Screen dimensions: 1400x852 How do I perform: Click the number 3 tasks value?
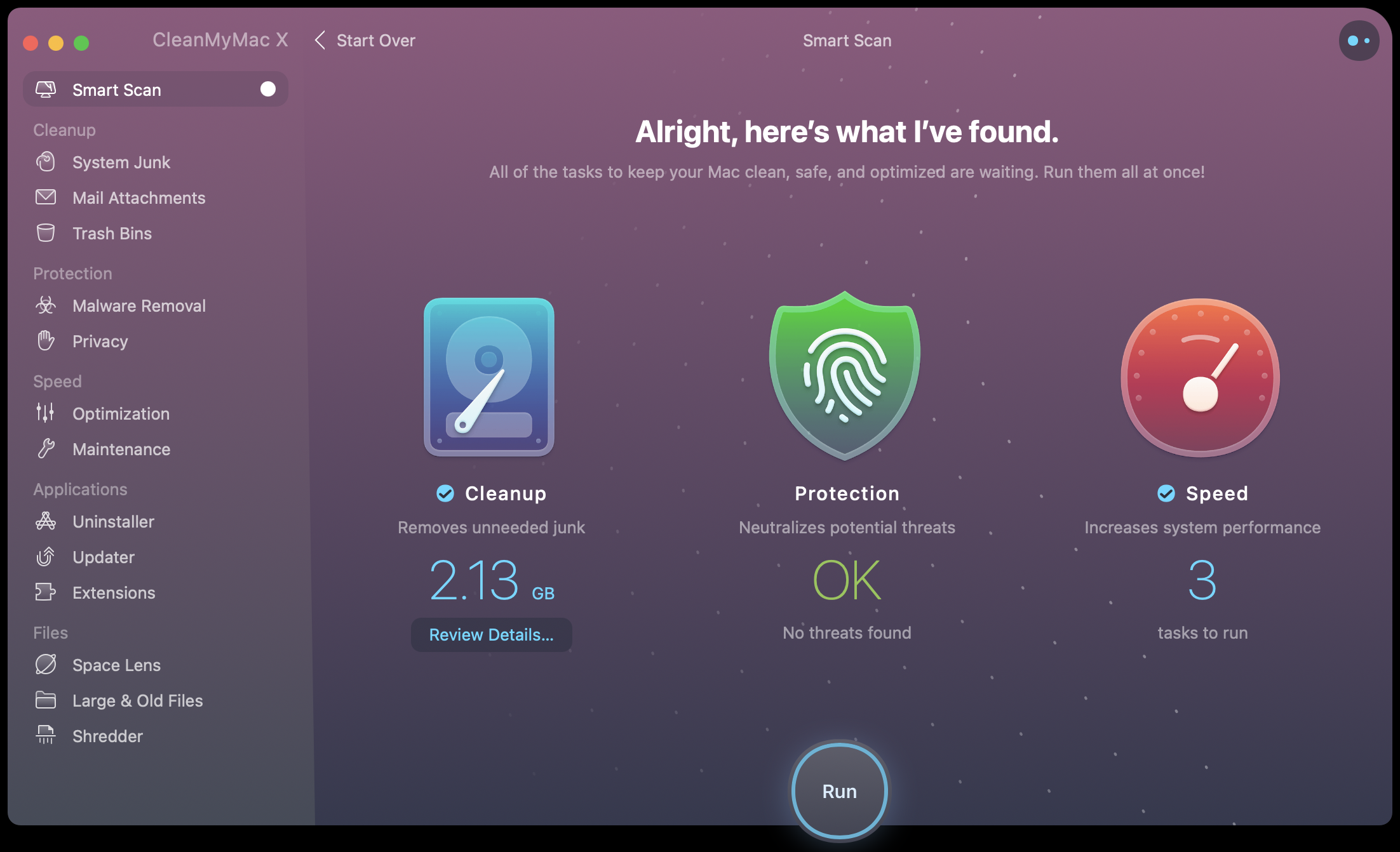(1202, 580)
